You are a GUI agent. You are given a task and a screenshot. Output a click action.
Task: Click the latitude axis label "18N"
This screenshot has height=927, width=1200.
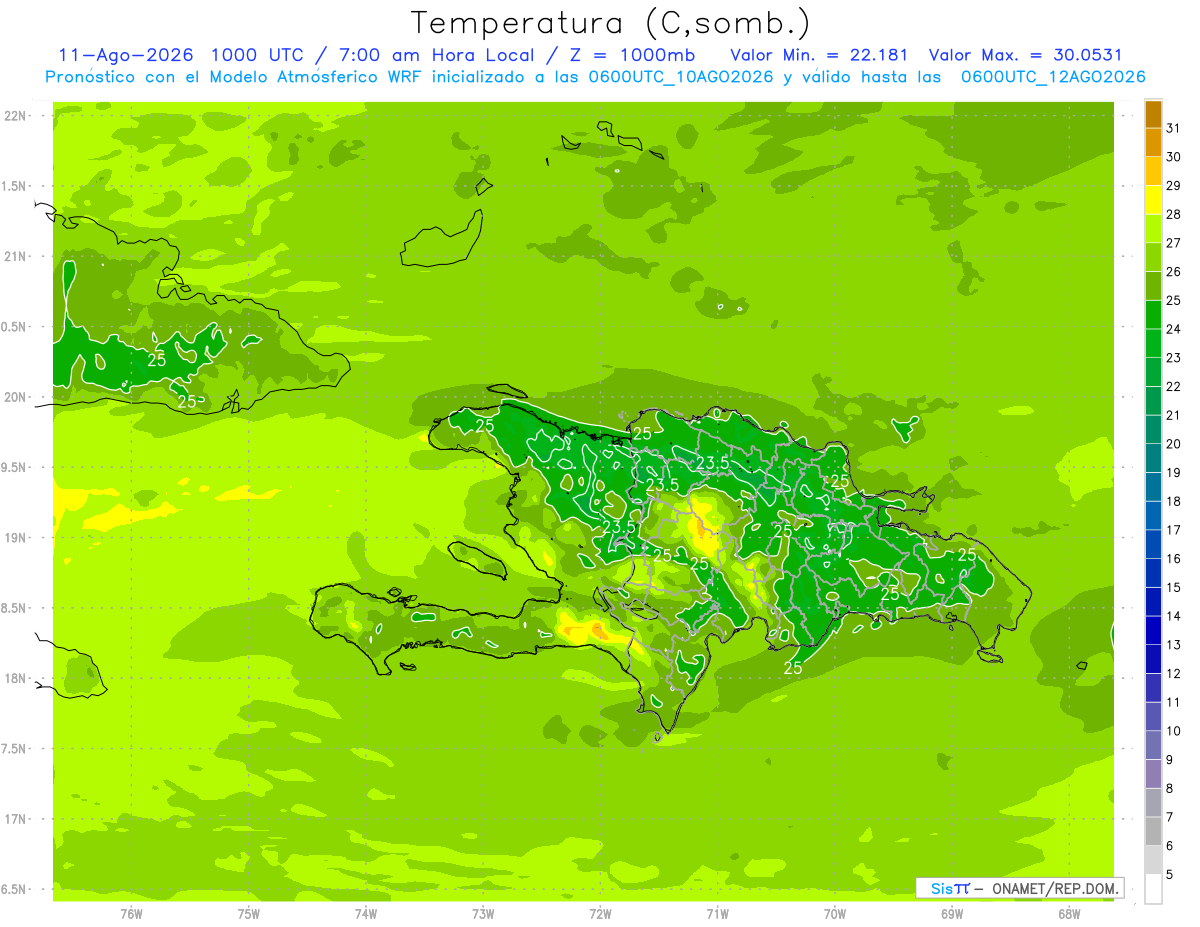14,679
